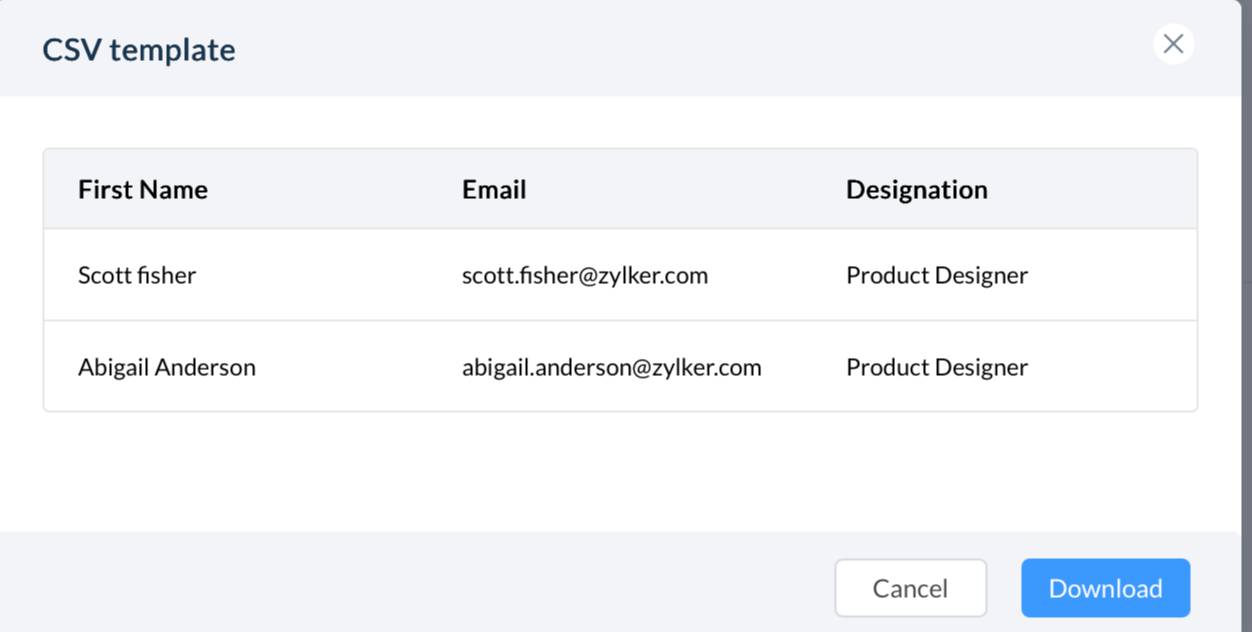1252x632 pixels.
Task: Click the dialog header bar
Action: click(x=620, y=48)
